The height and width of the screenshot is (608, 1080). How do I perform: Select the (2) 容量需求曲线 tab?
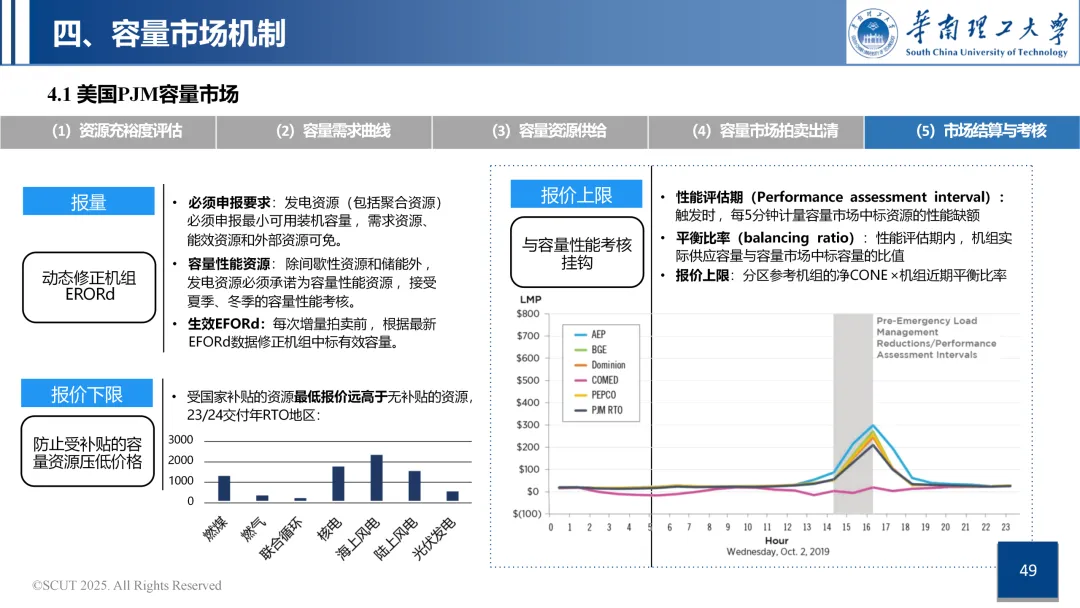point(324,132)
